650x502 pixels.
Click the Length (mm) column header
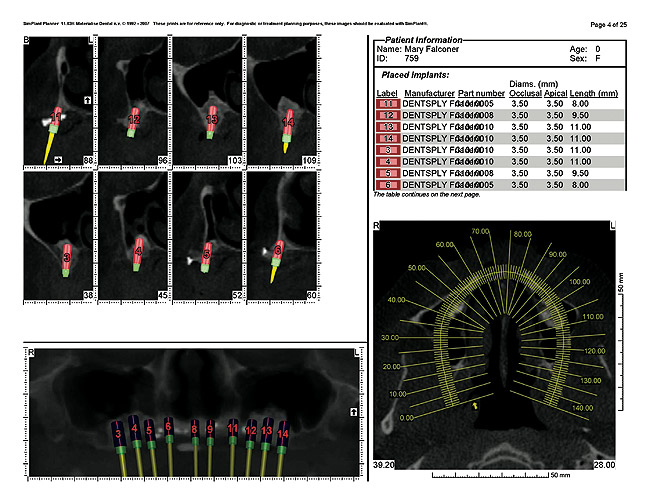click(593, 93)
